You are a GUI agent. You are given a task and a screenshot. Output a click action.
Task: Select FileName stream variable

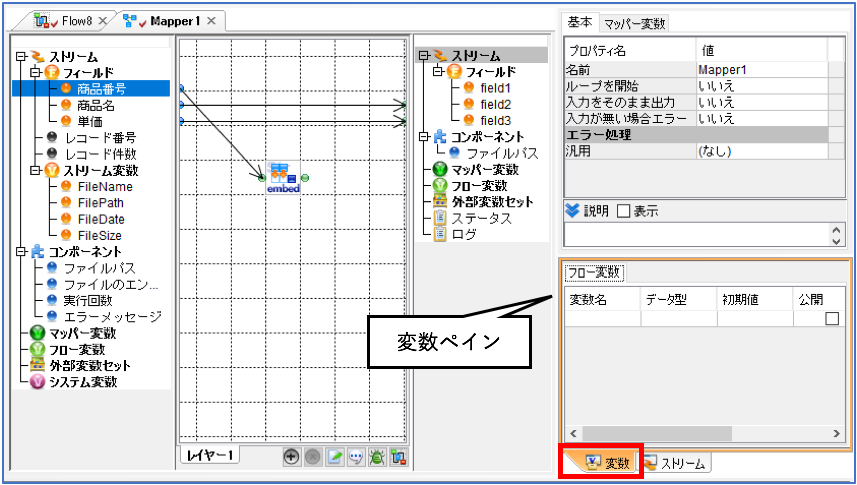(105, 186)
